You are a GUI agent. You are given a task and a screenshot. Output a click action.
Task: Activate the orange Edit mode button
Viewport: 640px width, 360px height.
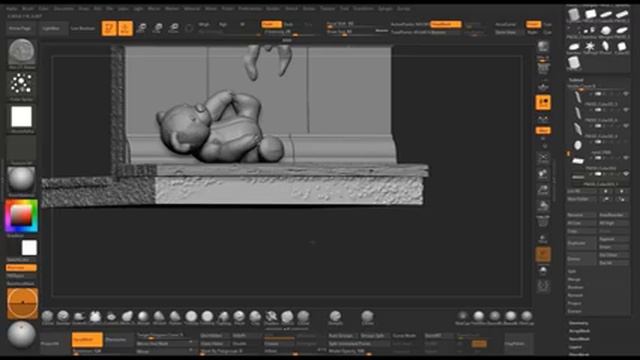109,29
